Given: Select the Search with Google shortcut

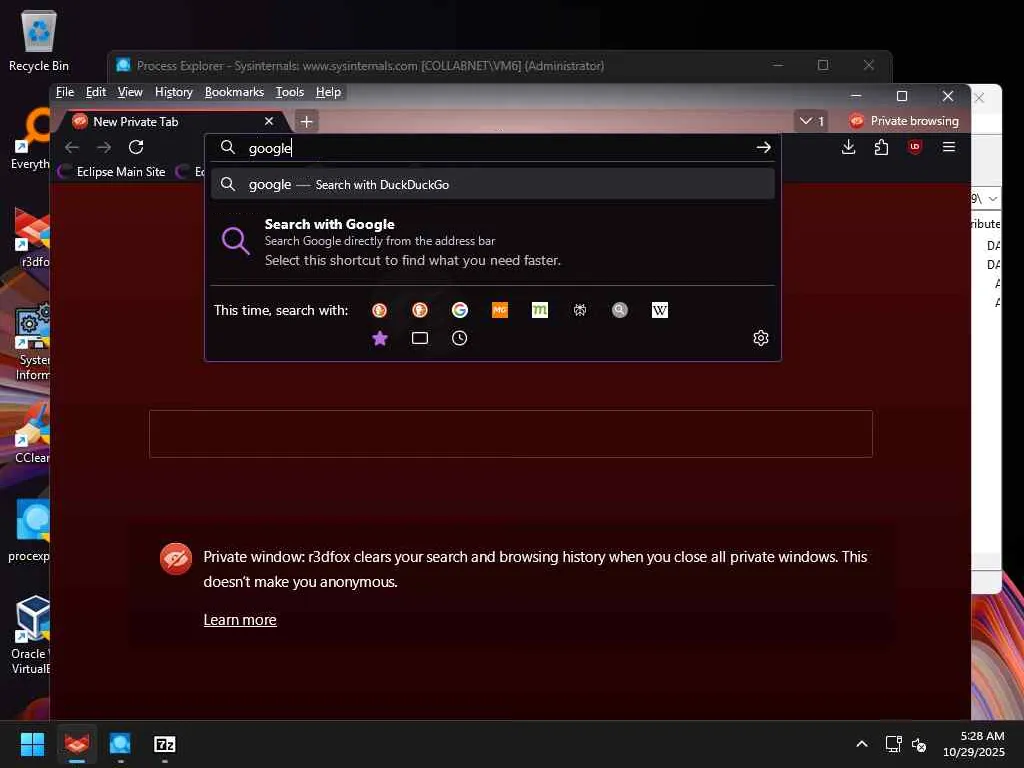Looking at the screenshot, I should 492,242.
